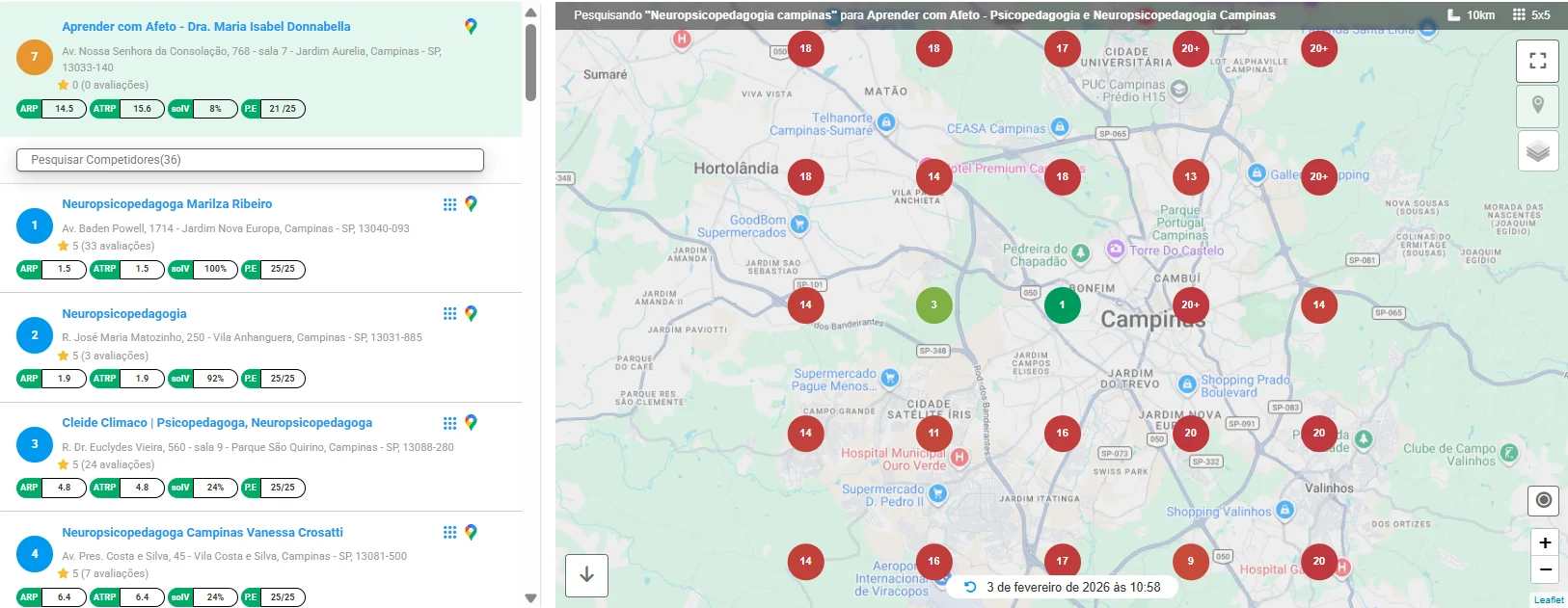Click ATRP 15.6 metric pill
Screen dimensions: 1568x608
click(x=128, y=109)
